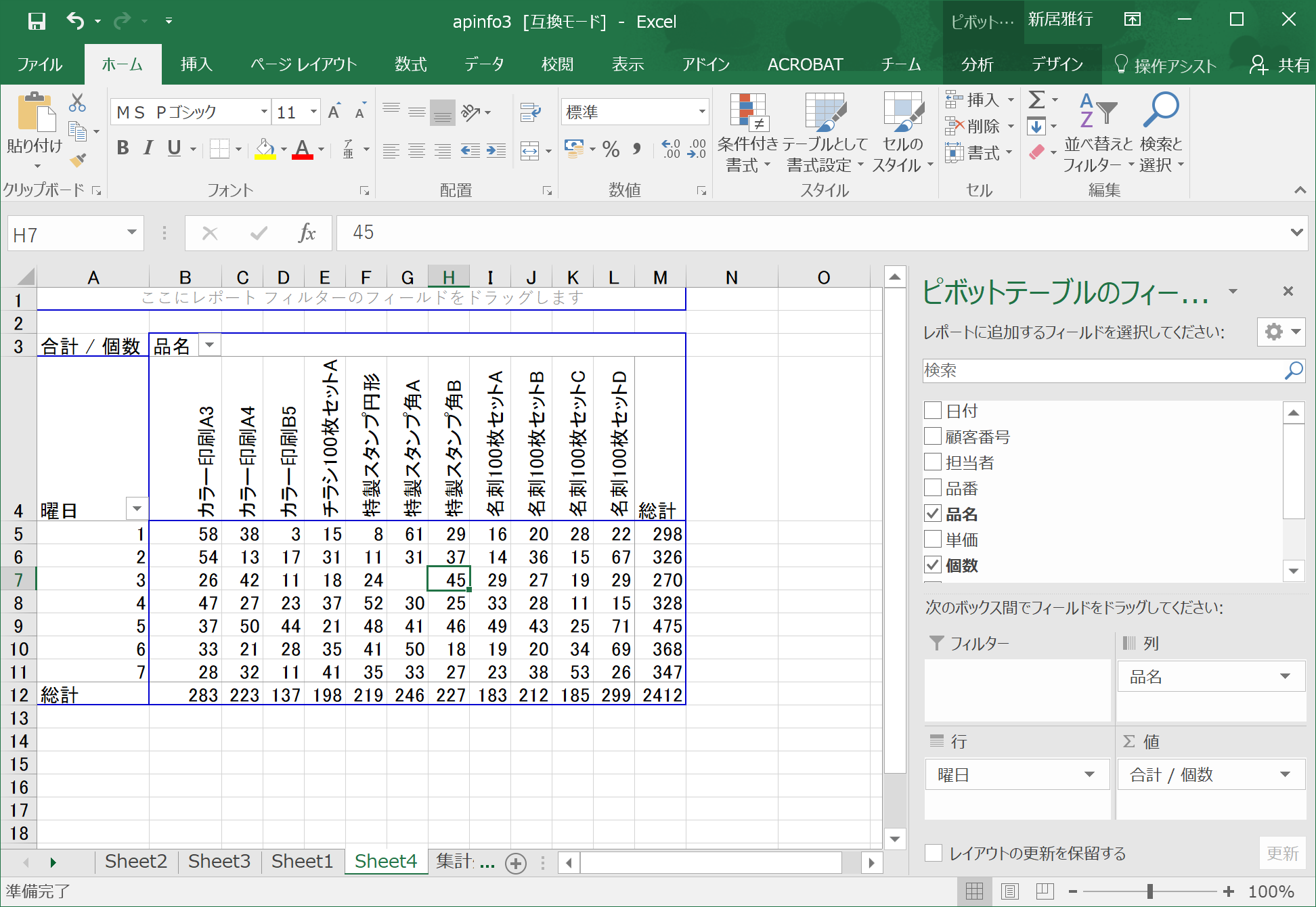
Task: Apply Percent Style format
Action: click(x=611, y=150)
